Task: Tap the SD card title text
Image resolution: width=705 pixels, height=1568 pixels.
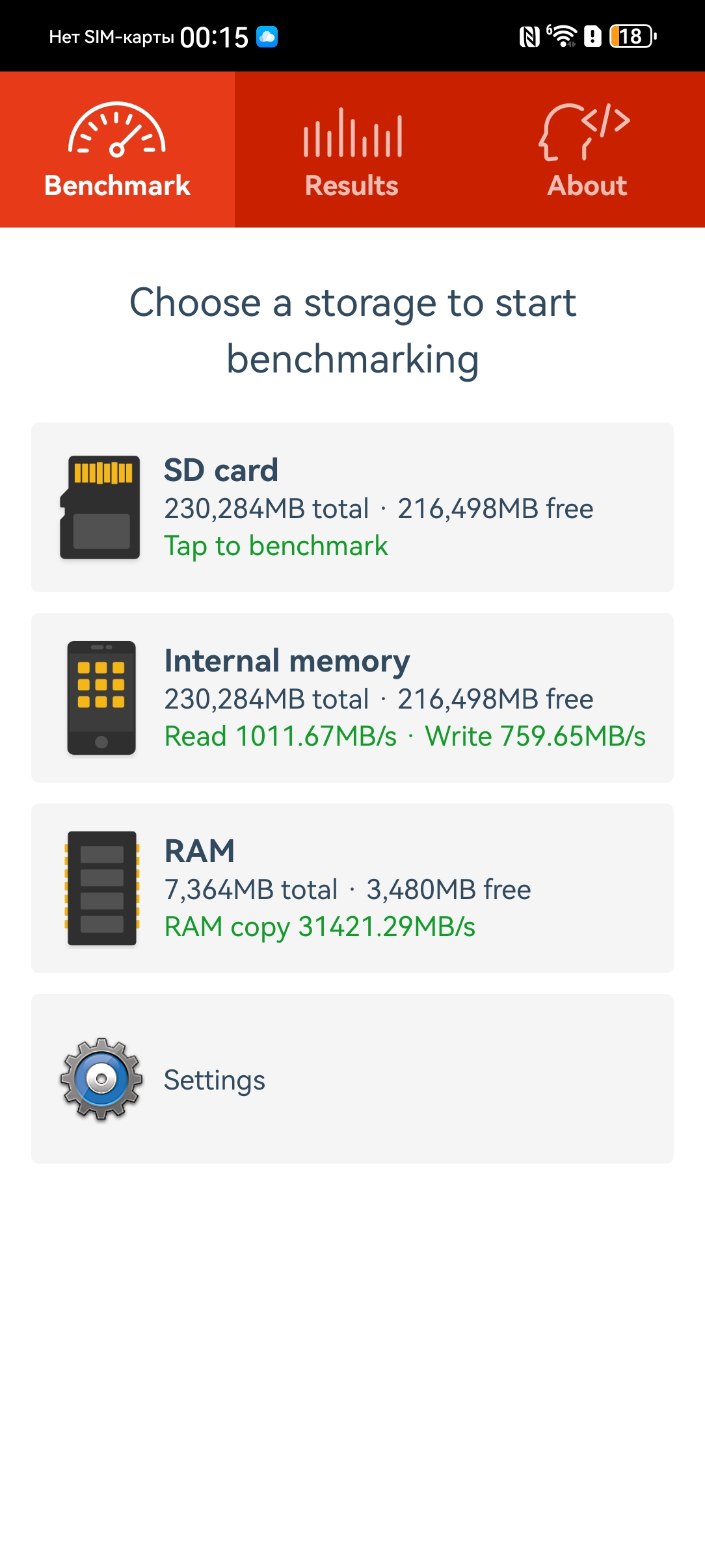Action: (x=221, y=470)
